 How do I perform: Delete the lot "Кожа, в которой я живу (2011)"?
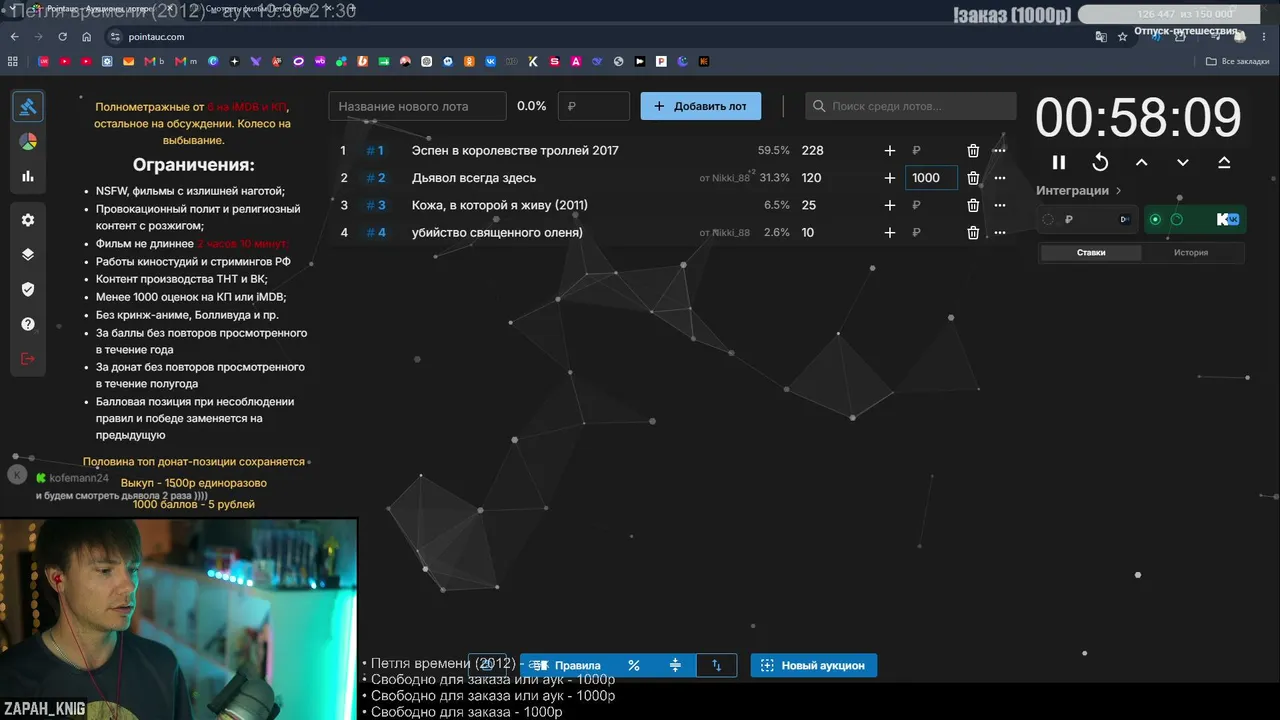tap(973, 205)
